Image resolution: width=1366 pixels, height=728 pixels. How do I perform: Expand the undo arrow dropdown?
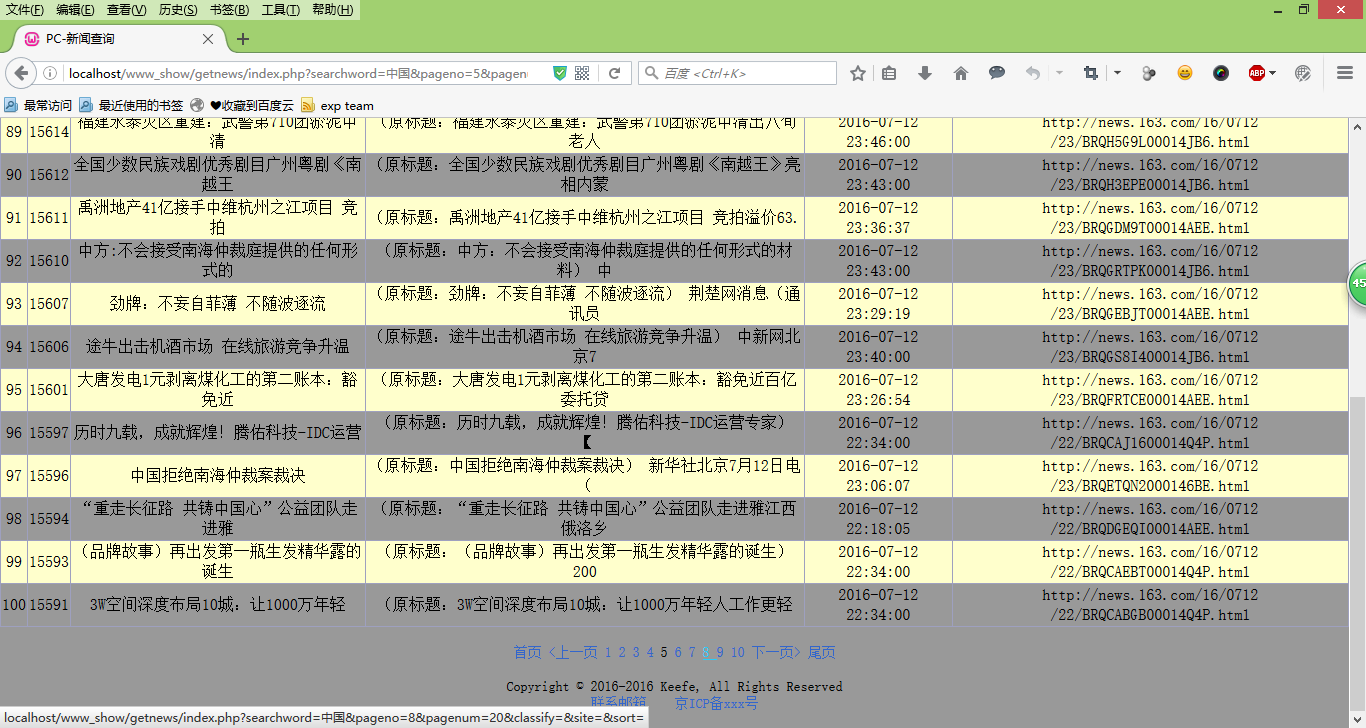coord(1058,73)
